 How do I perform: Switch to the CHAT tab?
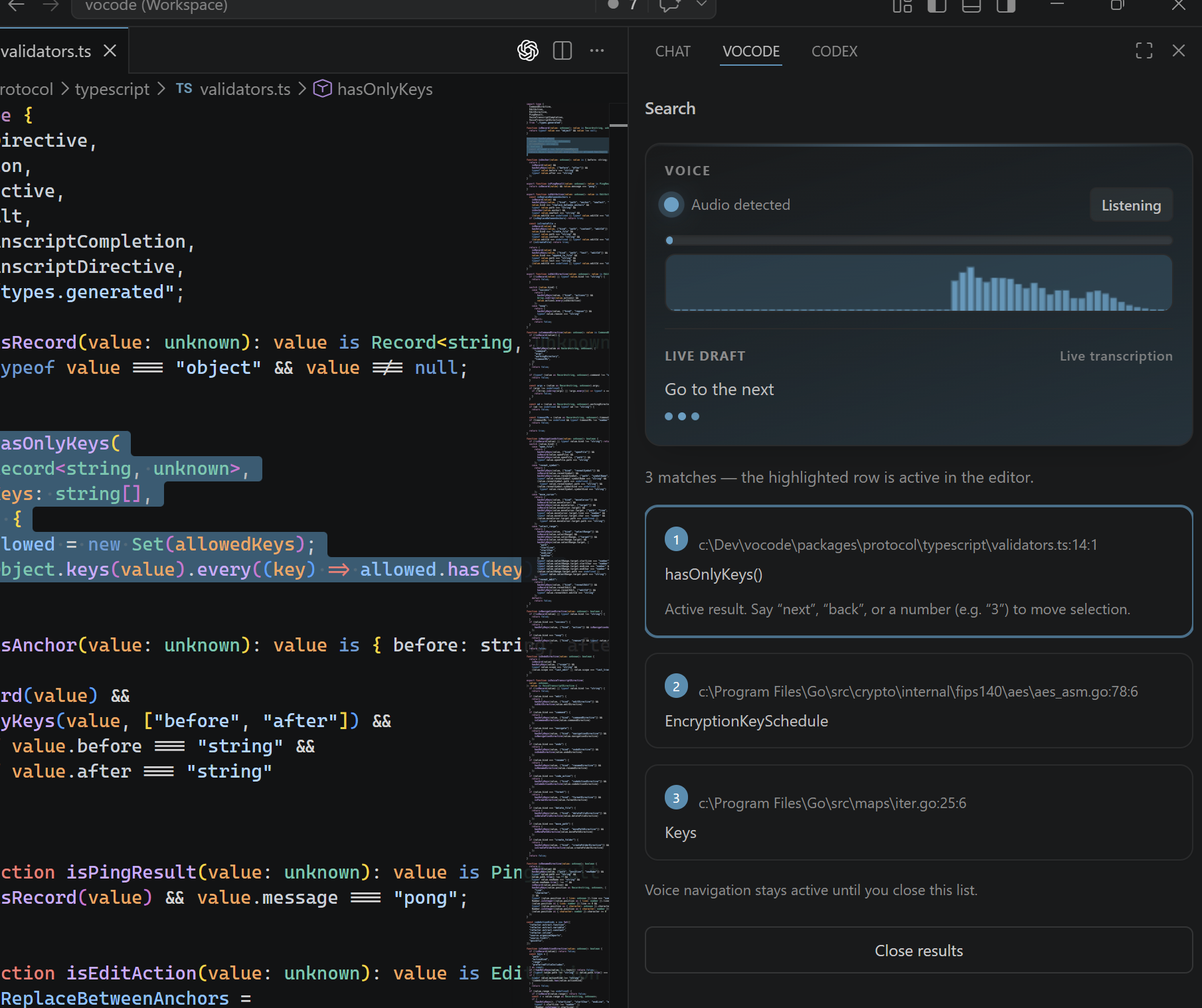(673, 51)
